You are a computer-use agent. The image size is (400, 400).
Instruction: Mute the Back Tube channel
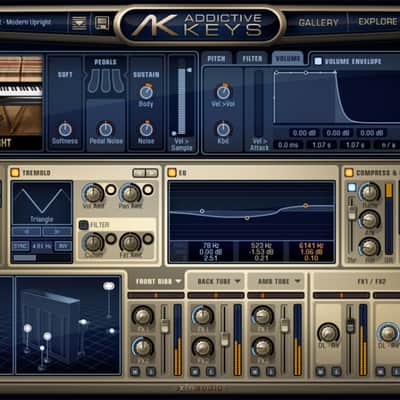point(195,371)
